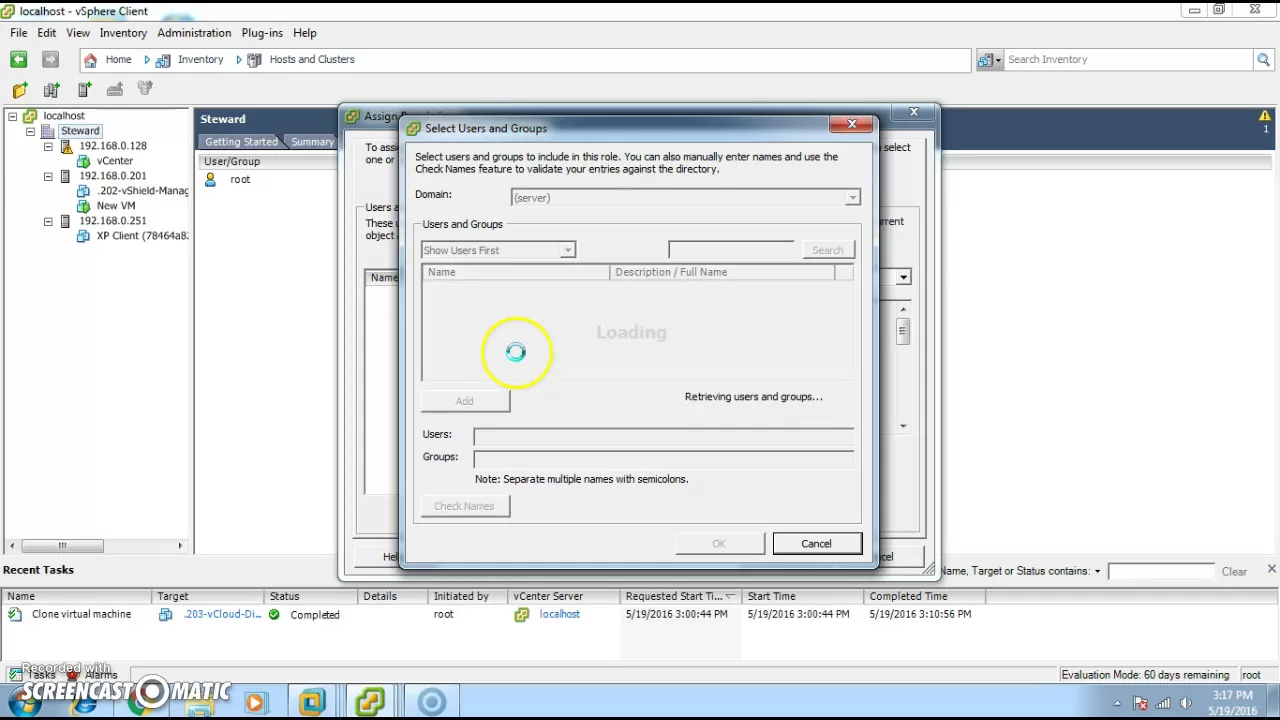Click the Recent Tasks filter field
Screen dimensions: 1280x720
click(x=1160, y=572)
